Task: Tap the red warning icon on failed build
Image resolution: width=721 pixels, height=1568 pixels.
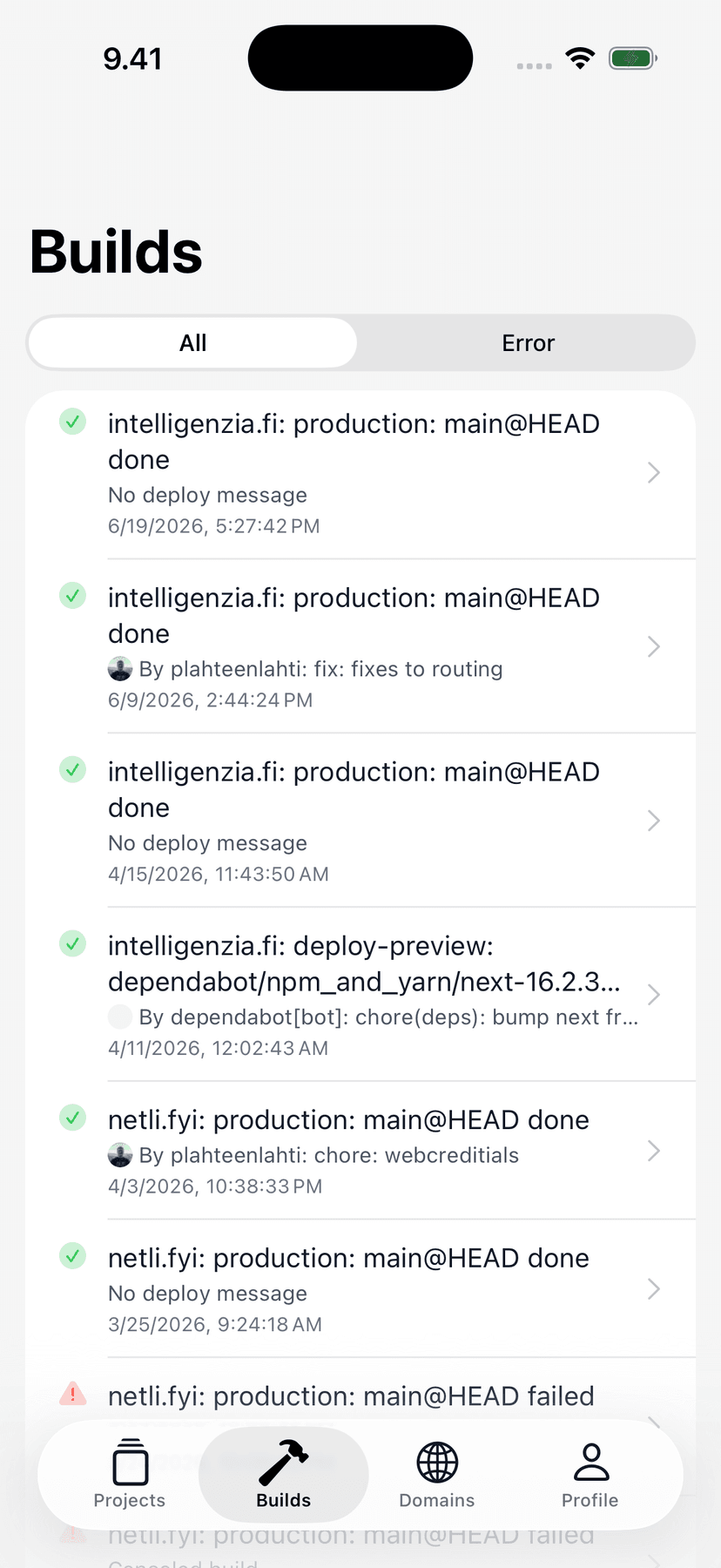Action: [x=72, y=1394]
